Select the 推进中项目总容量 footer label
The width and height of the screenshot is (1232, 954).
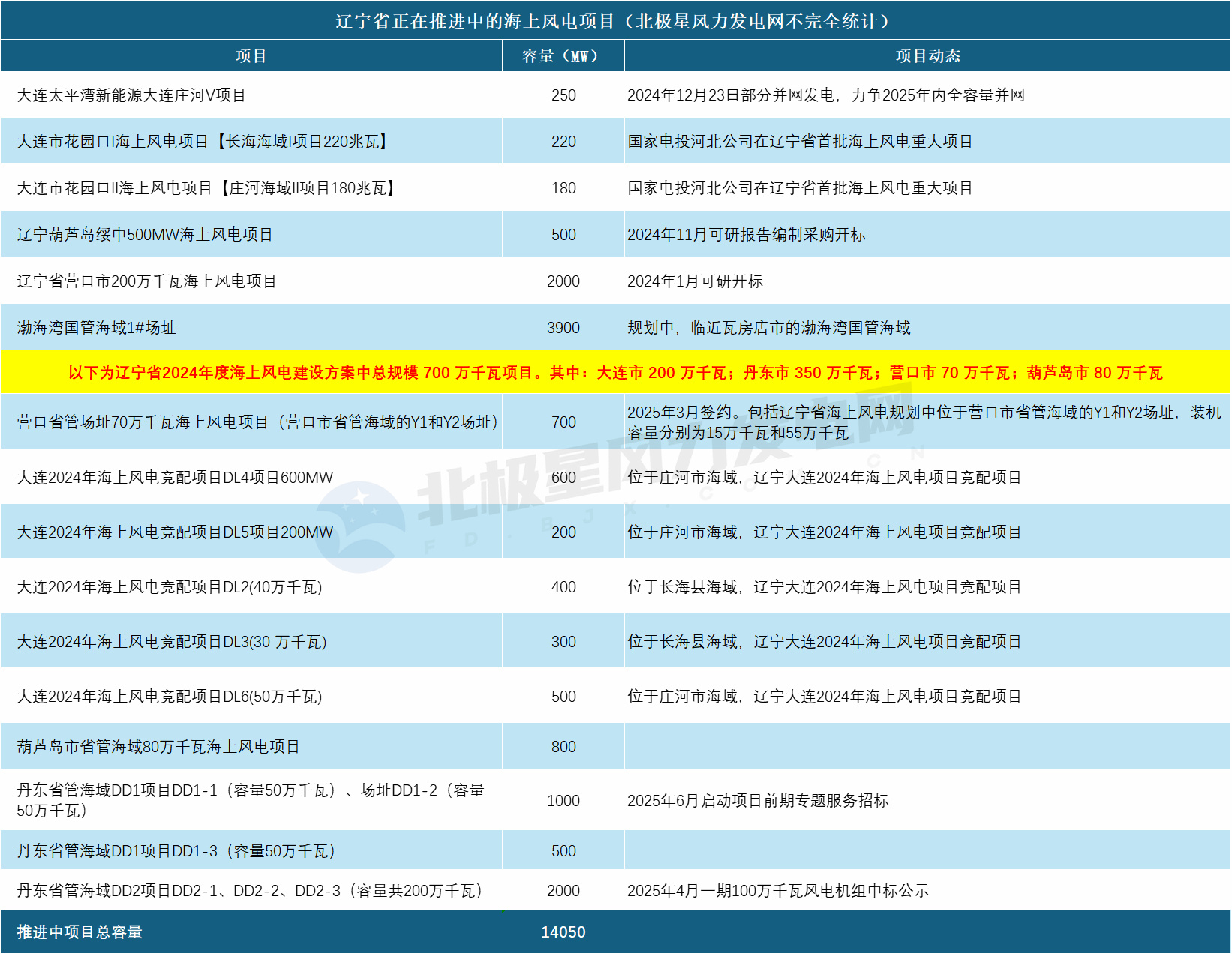pos(80,932)
